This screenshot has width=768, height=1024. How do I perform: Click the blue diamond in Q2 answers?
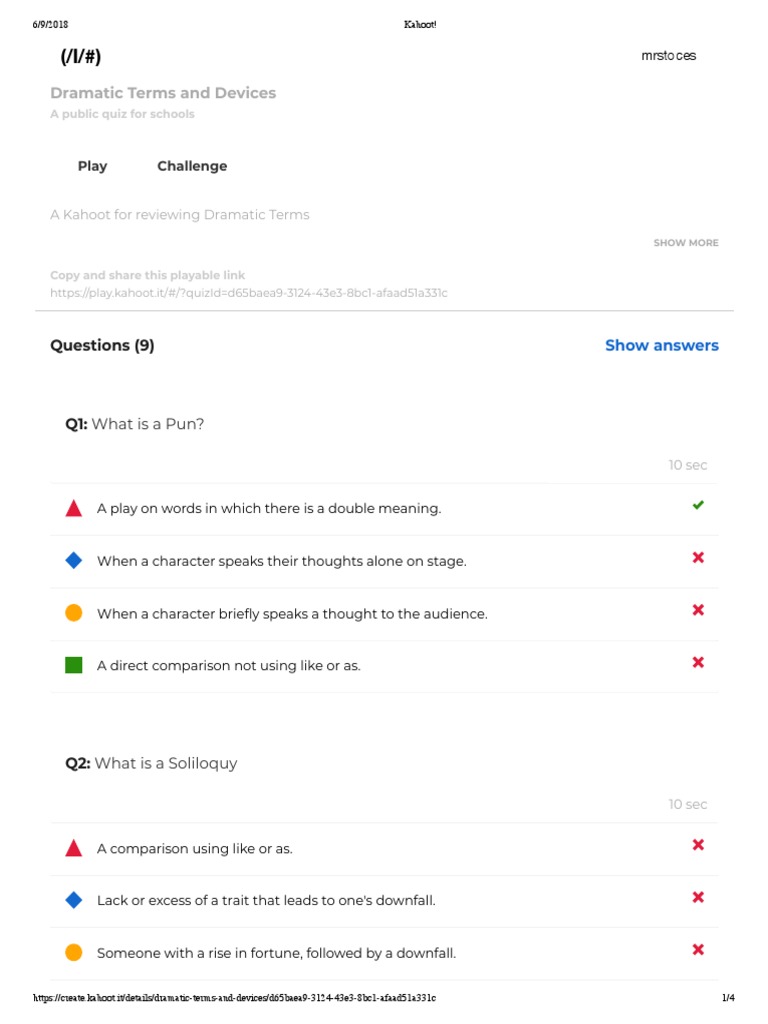tap(73, 900)
